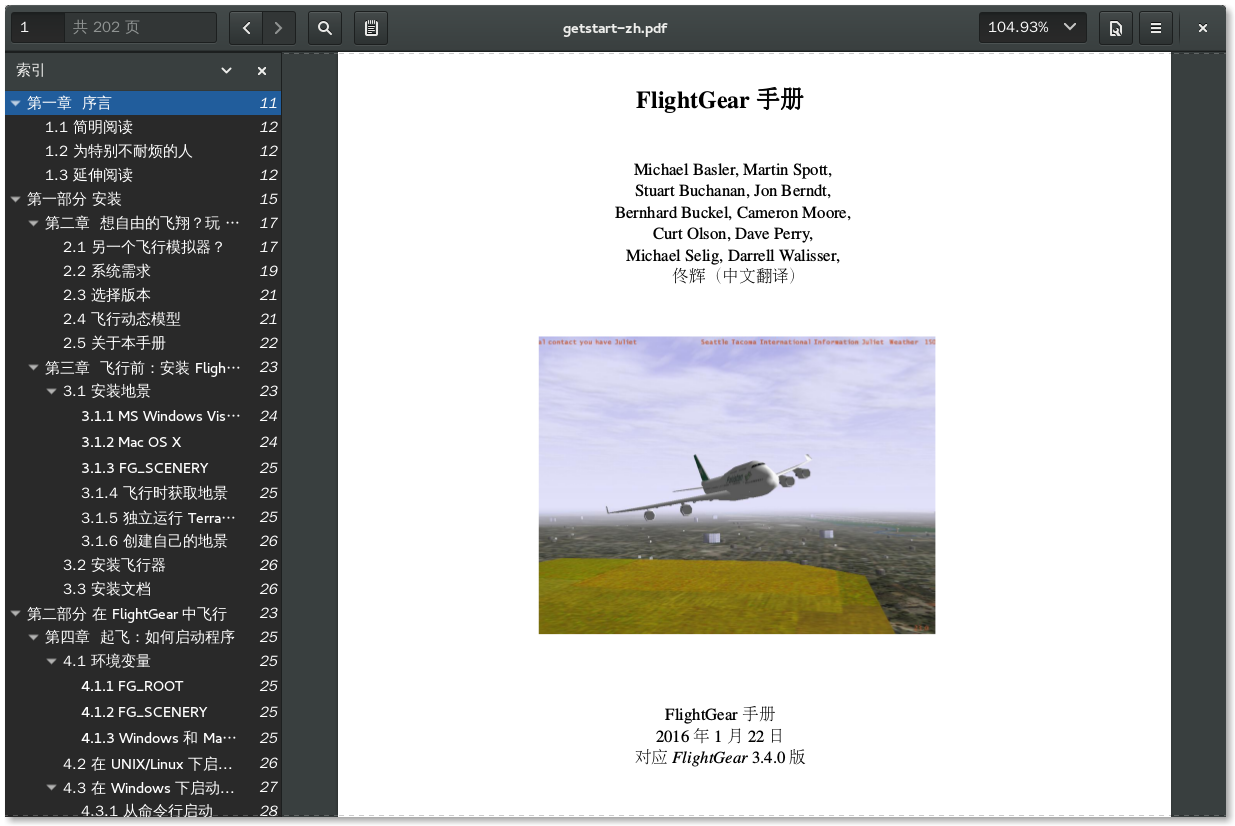Go to the next page
The image size is (1235, 826).
pos(278,28)
